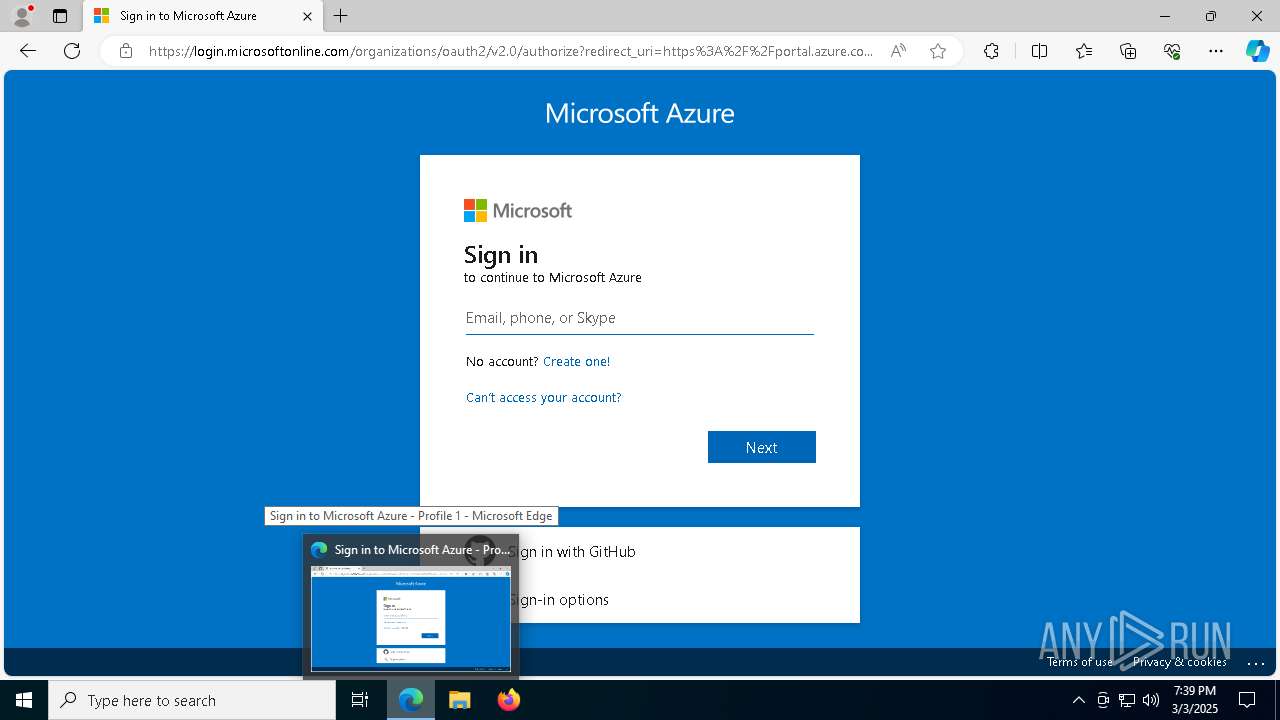The width and height of the screenshot is (1280, 720).
Task: Open Settings and more ellipsis menu
Action: 1216,51
